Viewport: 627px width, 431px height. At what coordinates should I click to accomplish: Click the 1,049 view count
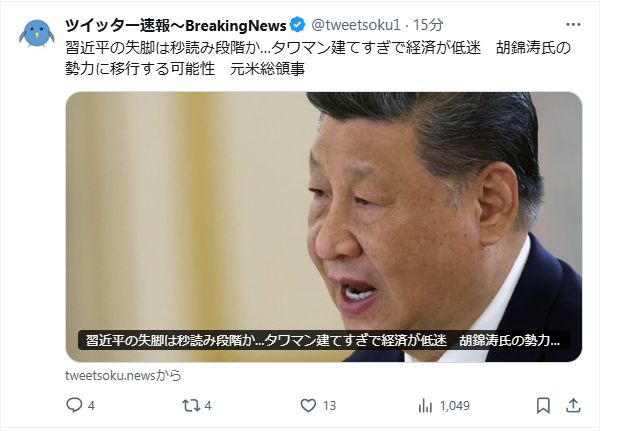[x=455, y=406]
